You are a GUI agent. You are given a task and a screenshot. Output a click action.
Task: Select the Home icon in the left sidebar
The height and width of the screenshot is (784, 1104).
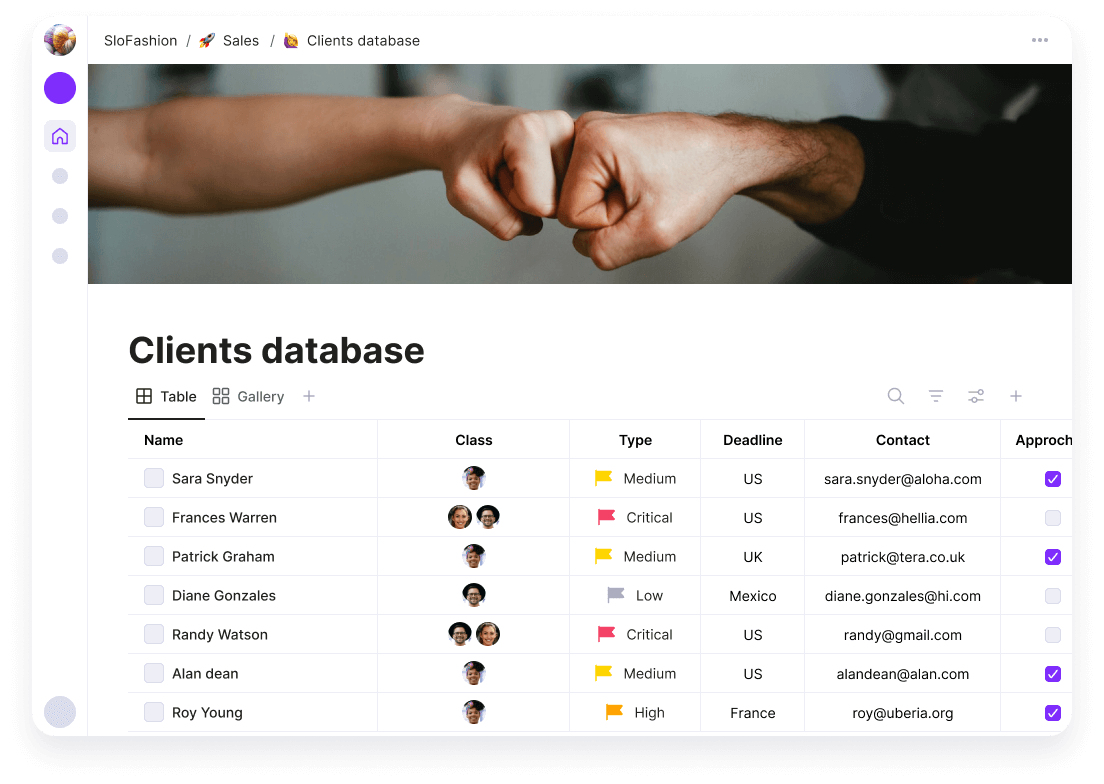coord(59,136)
